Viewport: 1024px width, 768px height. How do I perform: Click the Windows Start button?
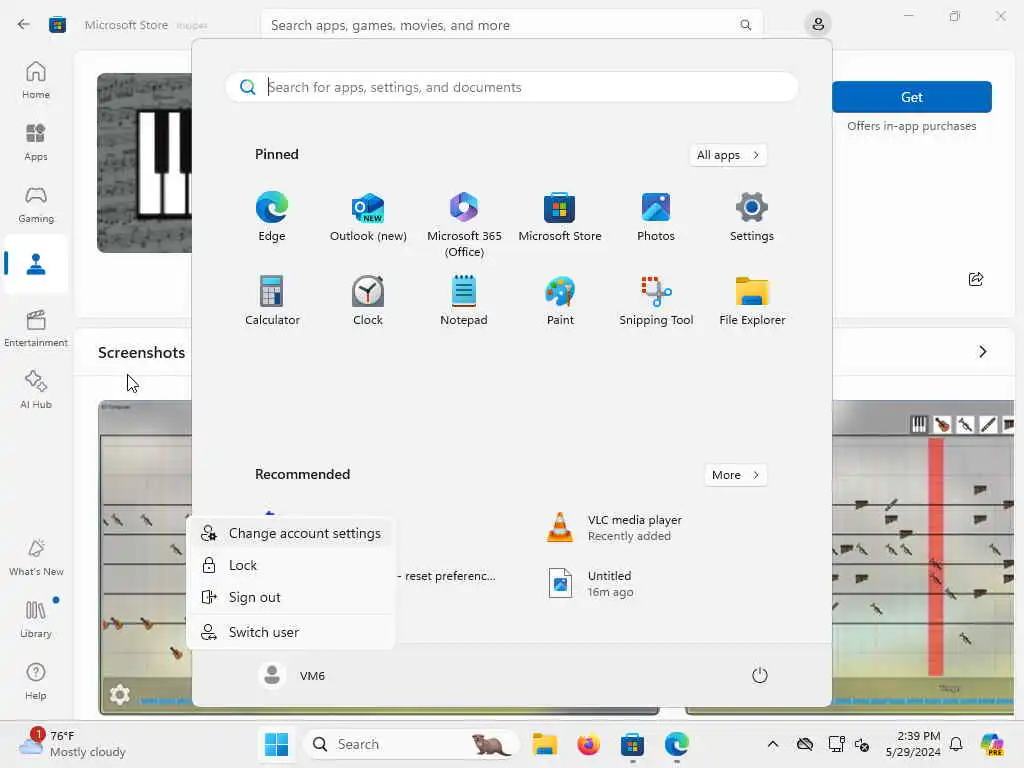[x=276, y=744]
